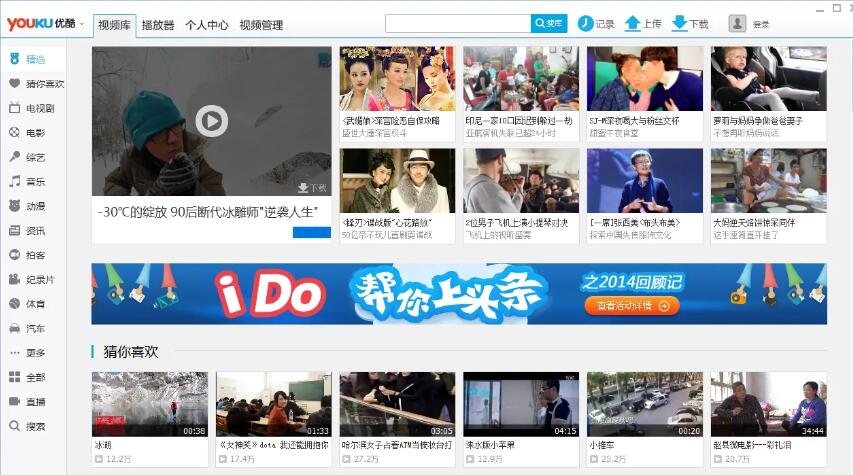Click the search input field
Screen dimensions: 853x475
[457, 23]
